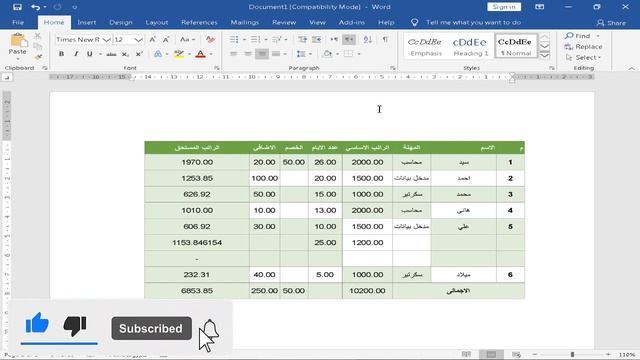
Task: Open the Paragraph dialog launcher
Action: pos(393,68)
